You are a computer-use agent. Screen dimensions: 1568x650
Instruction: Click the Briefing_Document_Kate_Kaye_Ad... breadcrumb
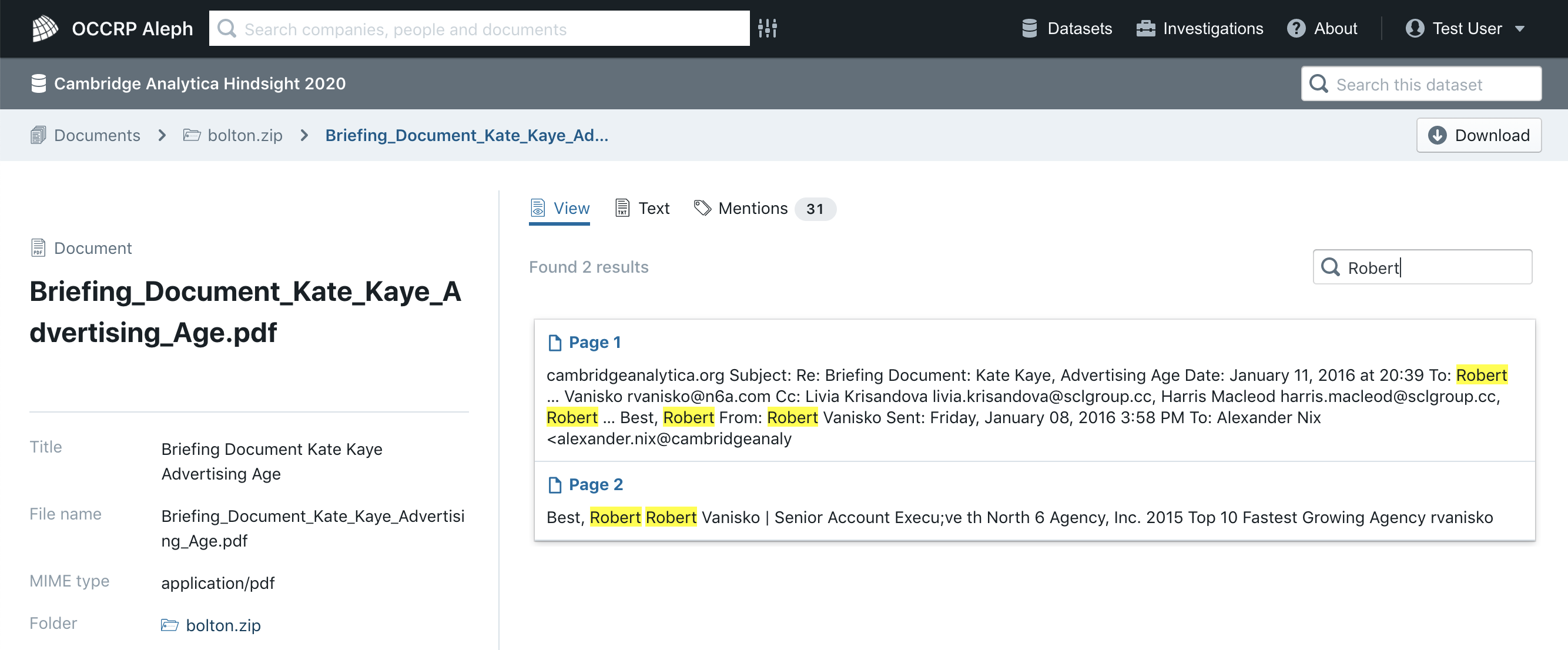click(467, 135)
